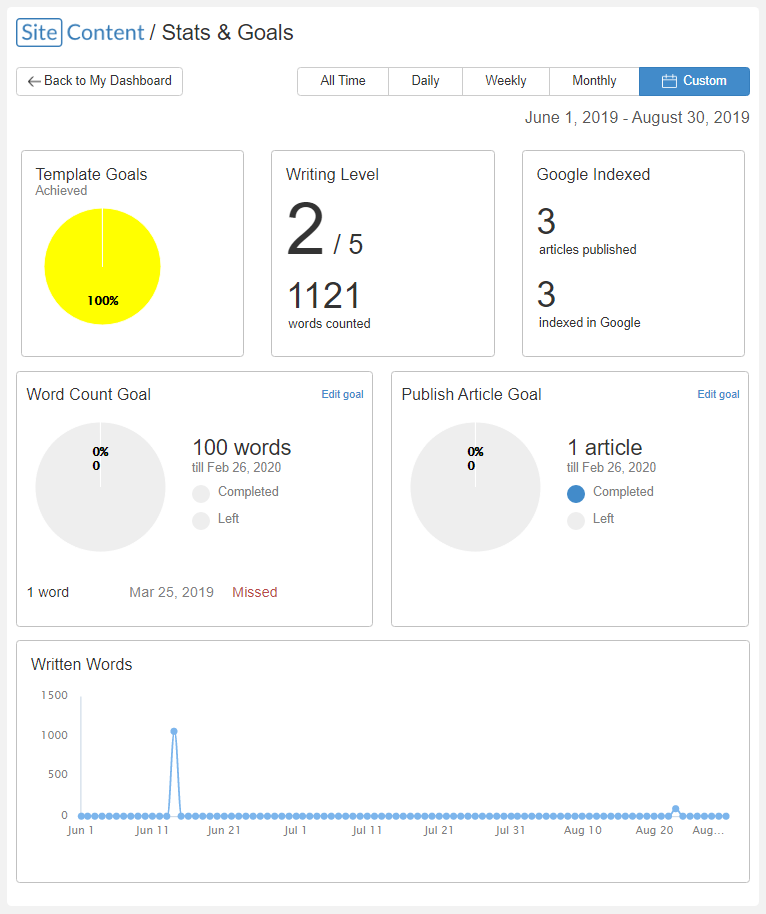This screenshot has width=766, height=914.
Task: Click the calendar icon on Custom tab
Action: pyautogui.click(x=669, y=81)
